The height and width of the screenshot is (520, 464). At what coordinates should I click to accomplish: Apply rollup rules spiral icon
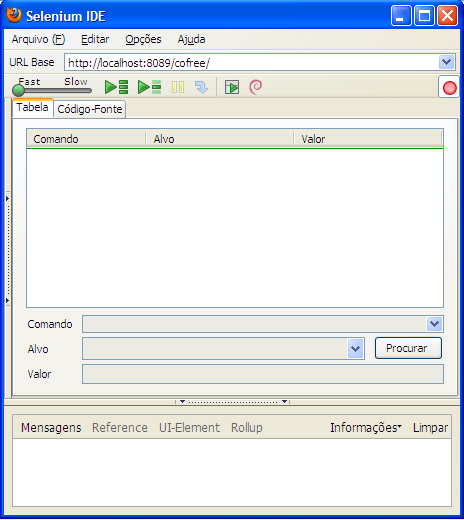click(256, 87)
